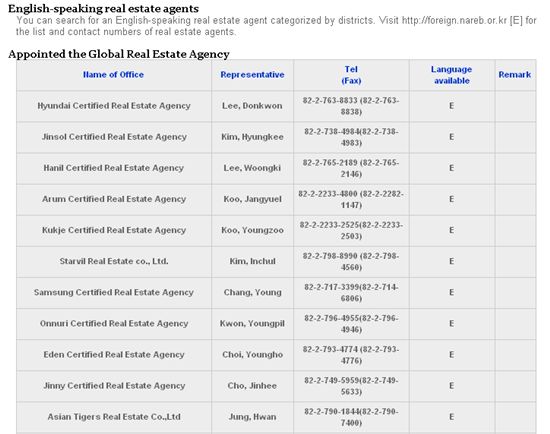Select Arum Certified Real Estate Agency name

114,199
